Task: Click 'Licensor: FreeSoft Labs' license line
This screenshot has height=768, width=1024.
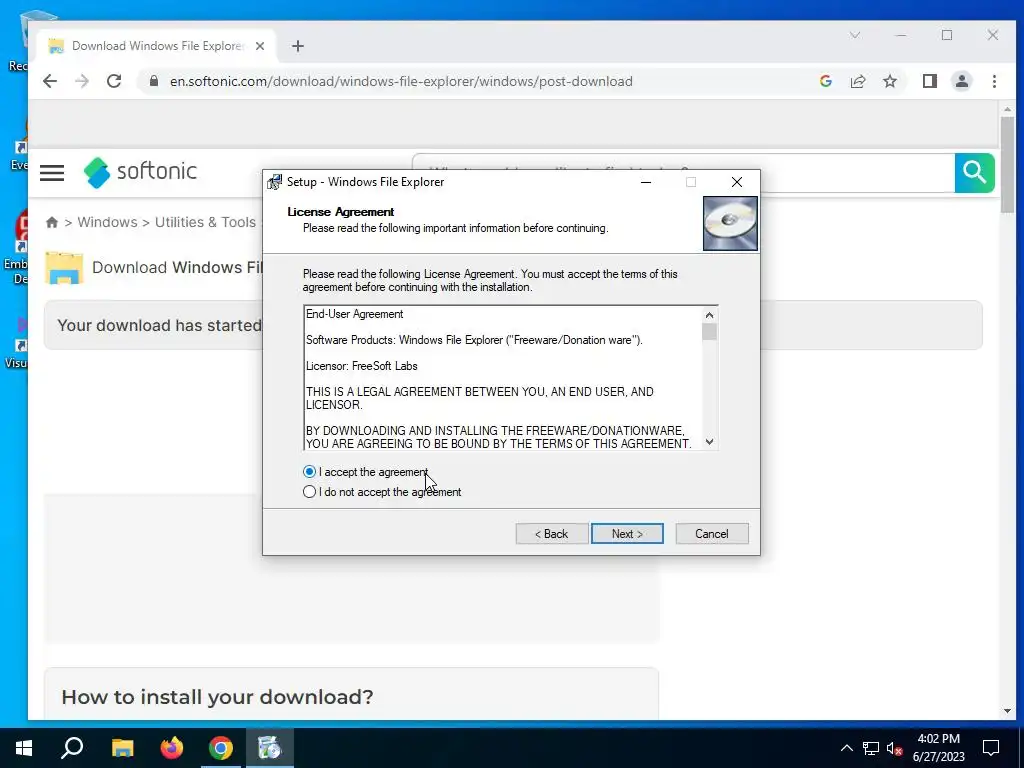Action: click(x=361, y=366)
